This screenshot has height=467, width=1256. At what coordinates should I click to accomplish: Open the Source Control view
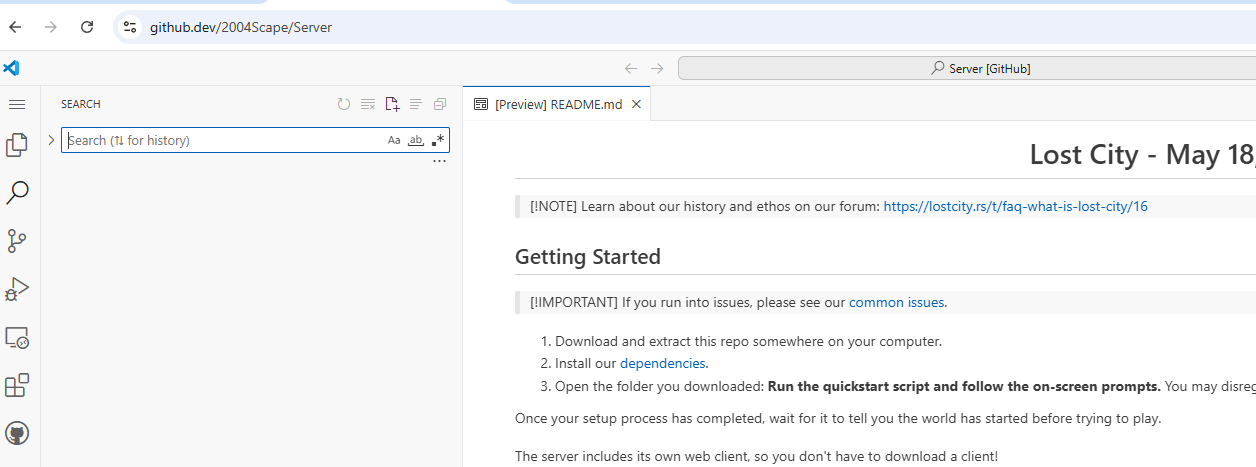click(x=17, y=241)
